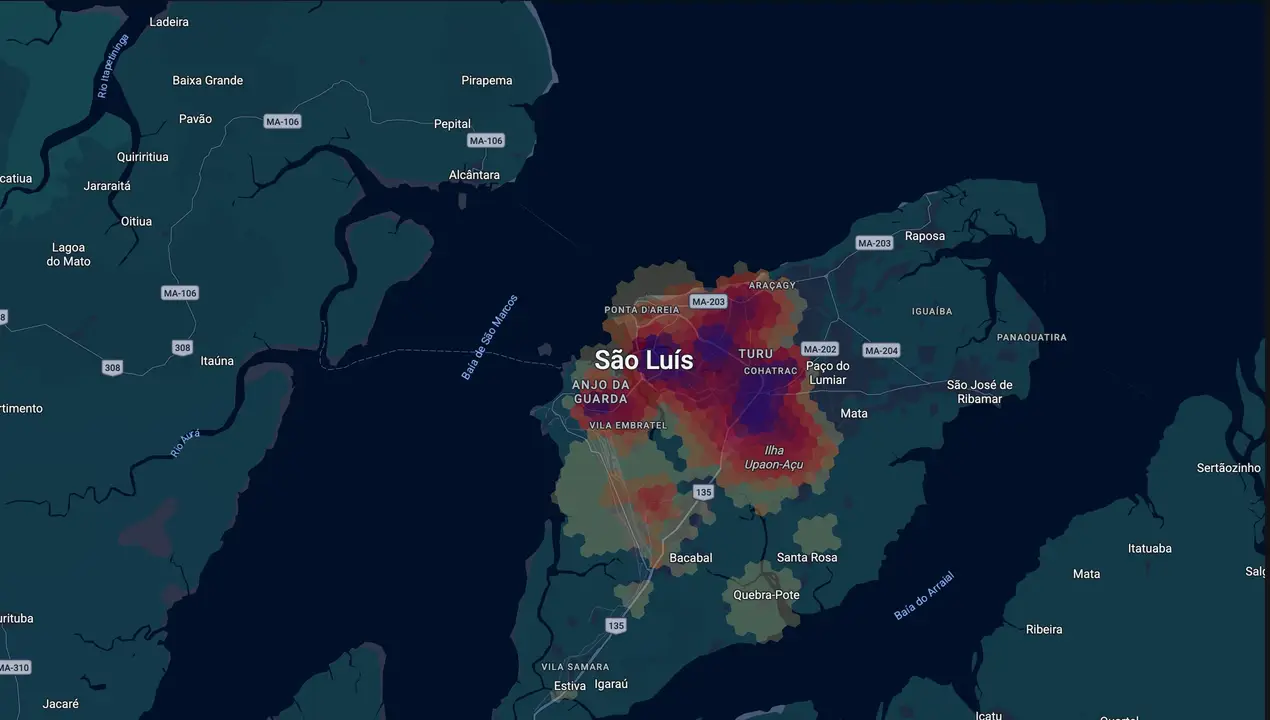The width and height of the screenshot is (1270, 720).
Task: Select the Quiriritiua label
Action: (143, 157)
